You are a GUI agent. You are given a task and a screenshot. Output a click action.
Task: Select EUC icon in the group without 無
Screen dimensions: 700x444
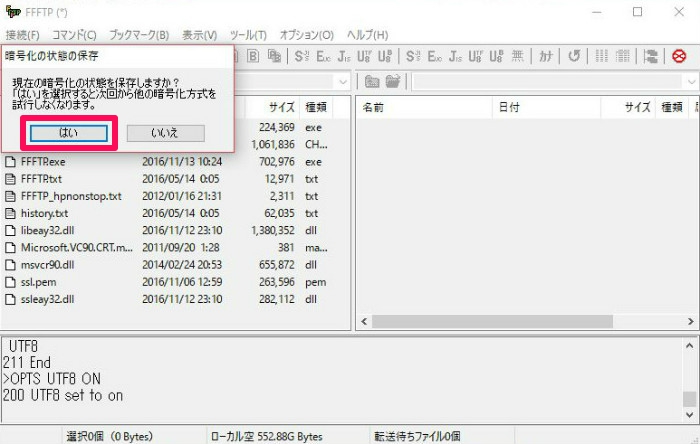coord(323,56)
